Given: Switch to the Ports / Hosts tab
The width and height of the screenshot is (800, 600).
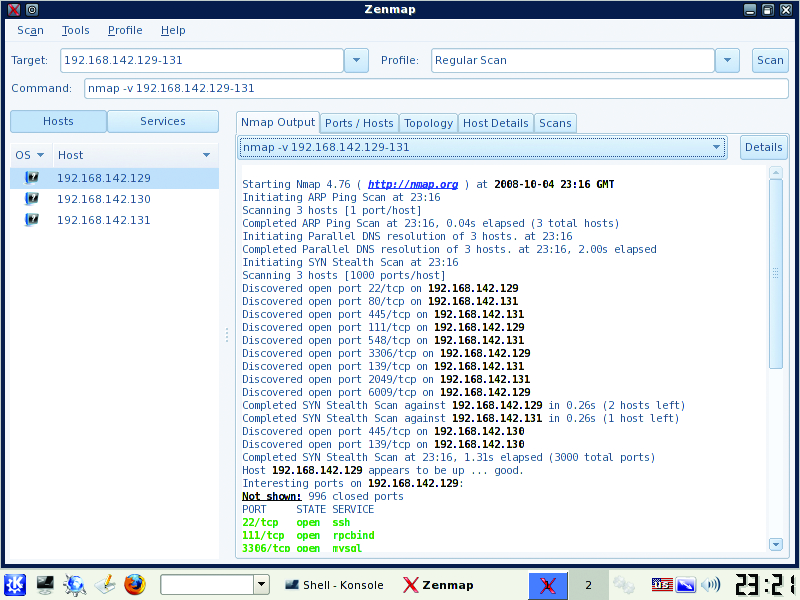Looking at the screenshot, I should pos(359,123).
